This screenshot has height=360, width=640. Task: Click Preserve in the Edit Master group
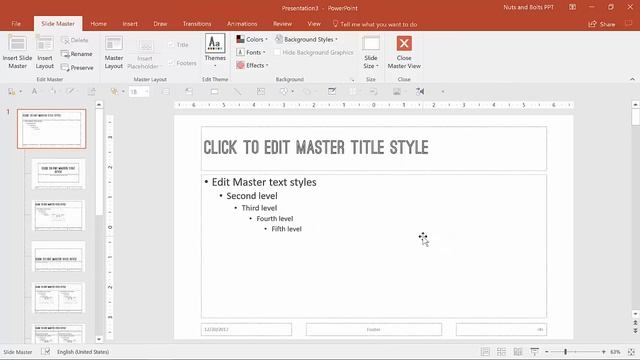click(x=77, y=67)
